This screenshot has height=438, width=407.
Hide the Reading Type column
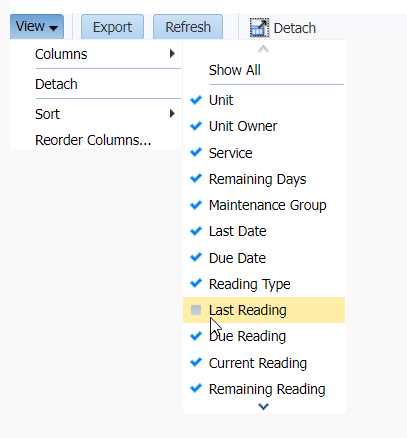coord(264,284)
